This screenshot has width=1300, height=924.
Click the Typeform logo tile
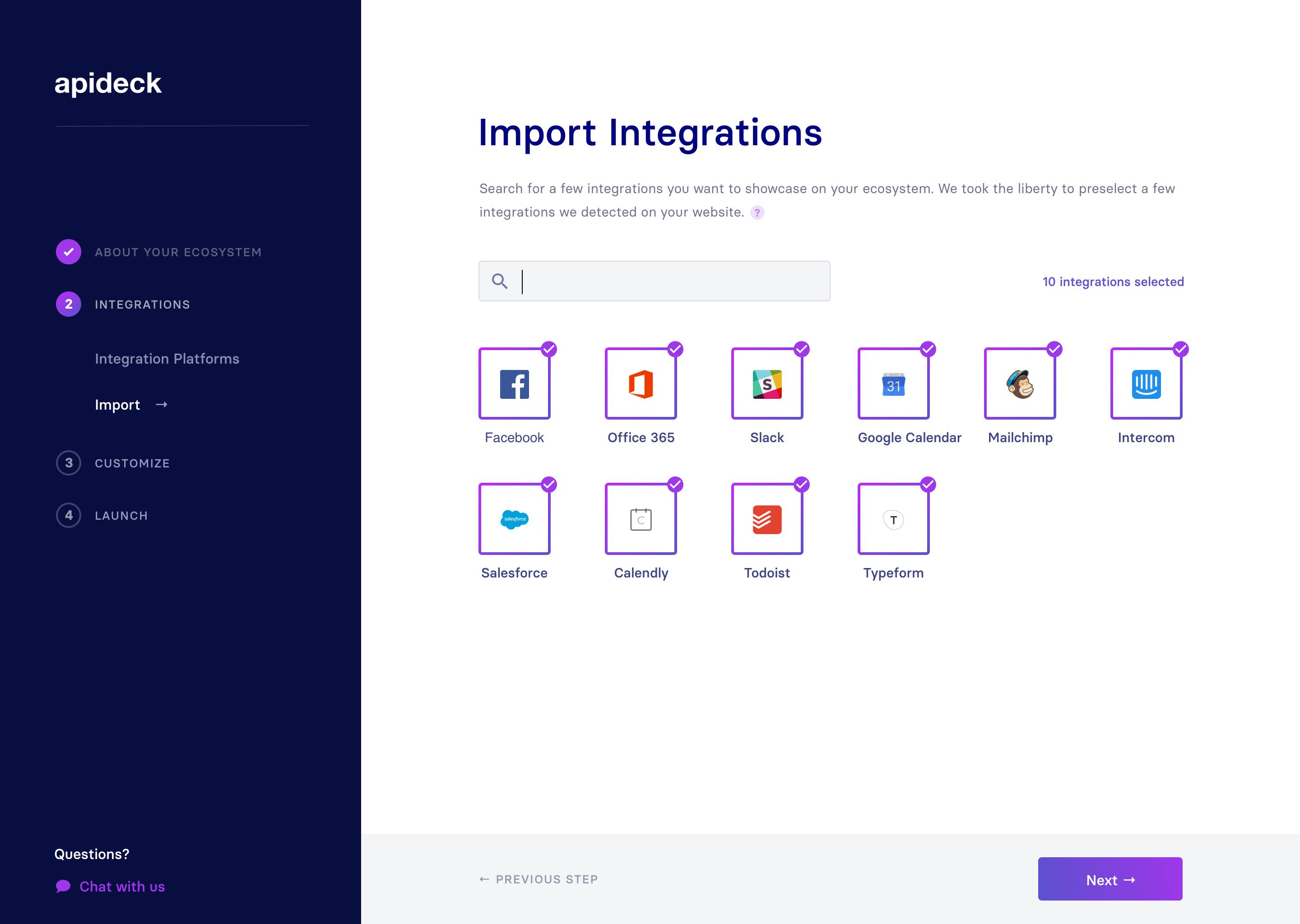(894, 519)
